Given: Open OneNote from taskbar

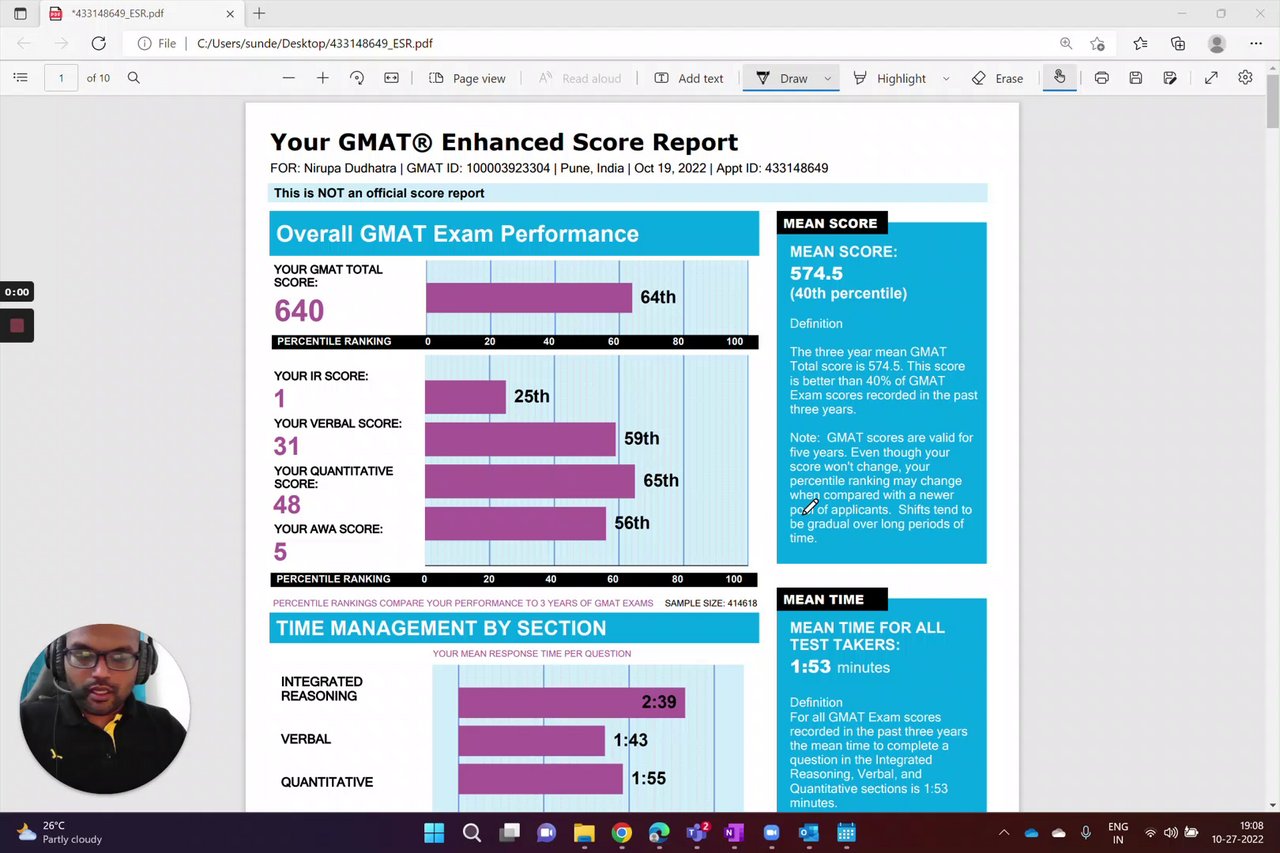Looking at the screenshot, I should coord(734,832).
